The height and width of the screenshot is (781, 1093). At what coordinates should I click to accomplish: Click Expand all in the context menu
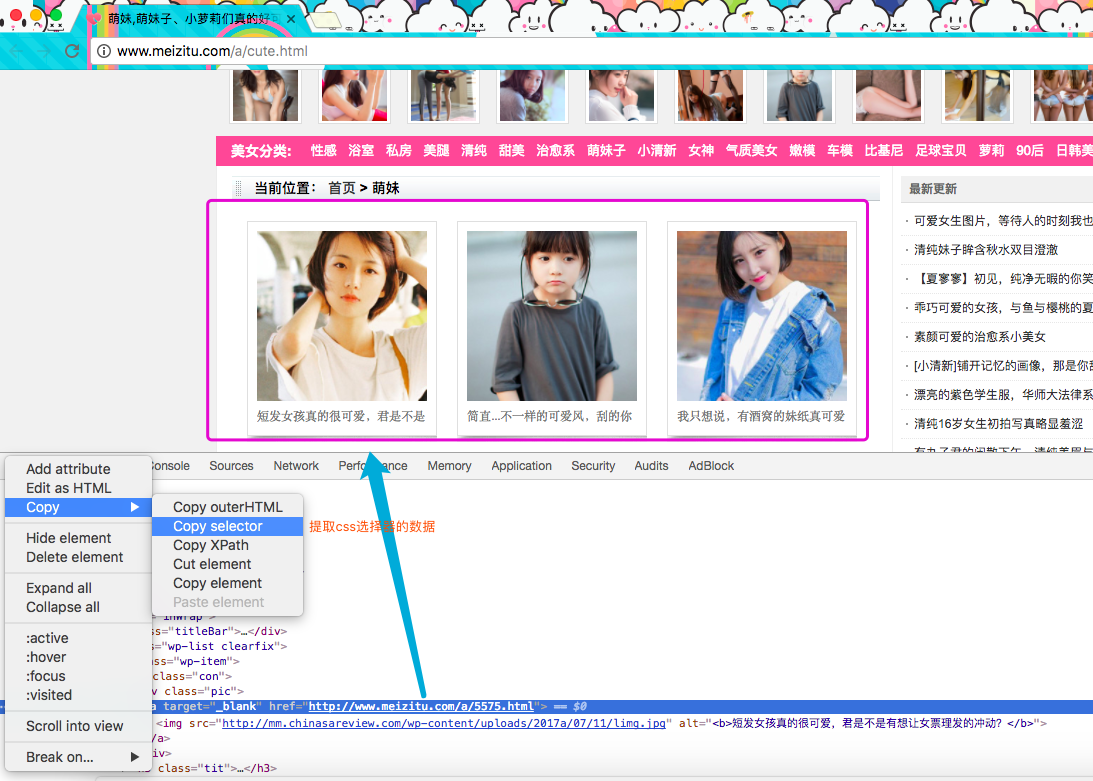(x=59, y=588)
